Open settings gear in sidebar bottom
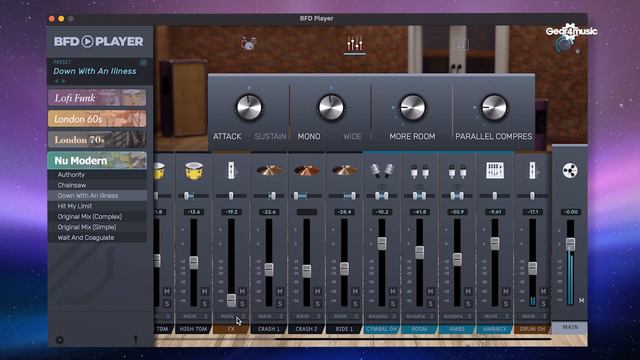Image resolution: width=640 pixels, height=360 pixels. (60, 340)
